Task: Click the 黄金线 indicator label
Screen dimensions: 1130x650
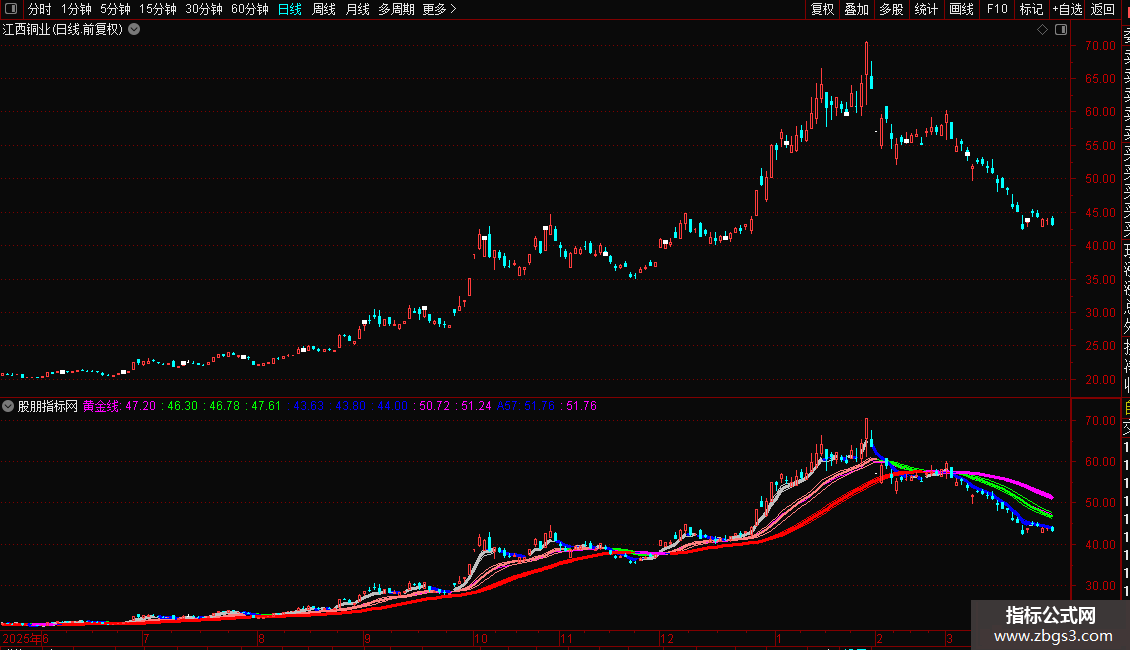Action: [101, 406]
